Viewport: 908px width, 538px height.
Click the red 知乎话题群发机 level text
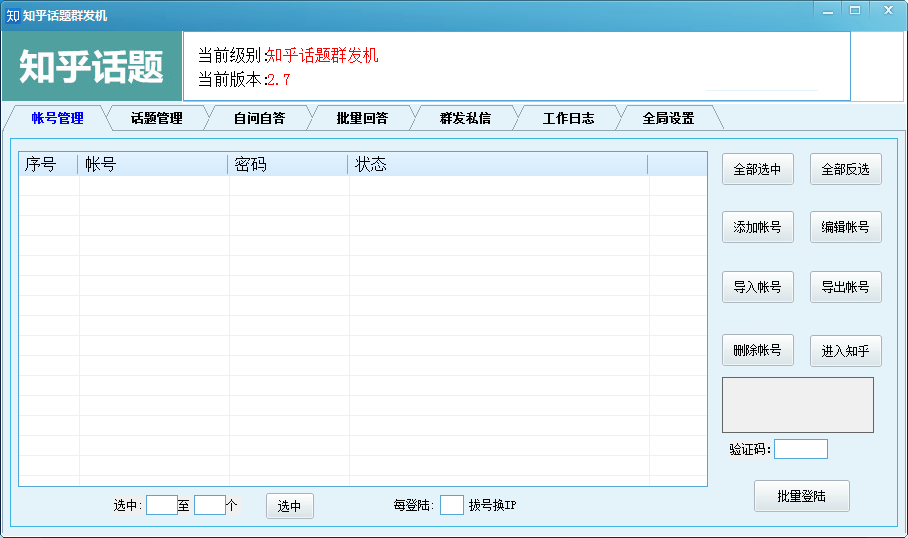(x=322, y=56)
